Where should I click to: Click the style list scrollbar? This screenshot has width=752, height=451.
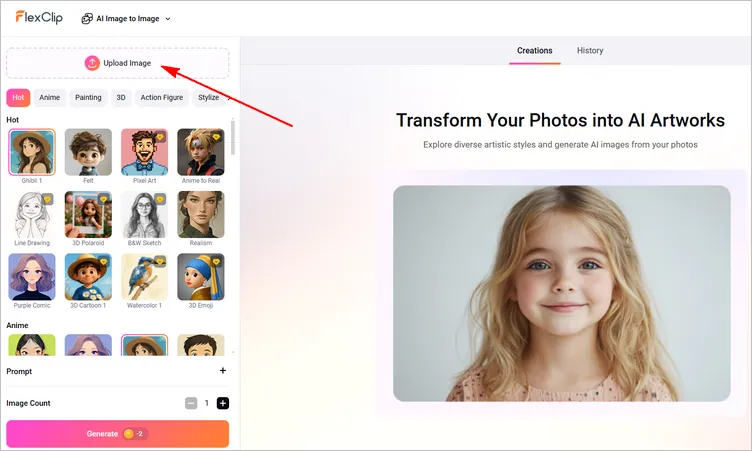tap(233, 138)
